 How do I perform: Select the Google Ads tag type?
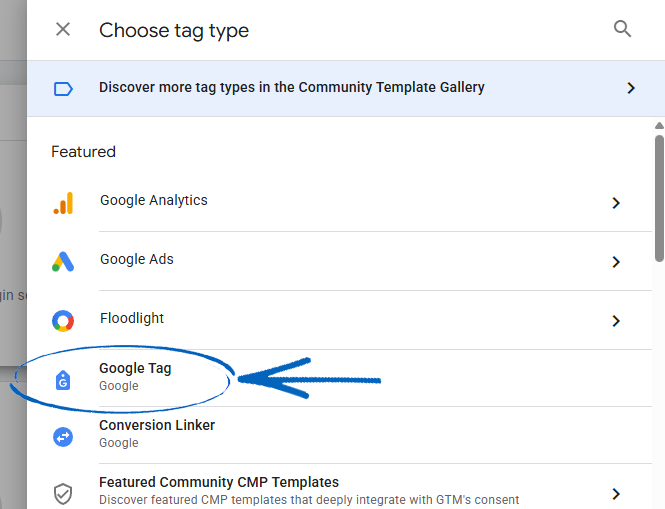(137, 259)
